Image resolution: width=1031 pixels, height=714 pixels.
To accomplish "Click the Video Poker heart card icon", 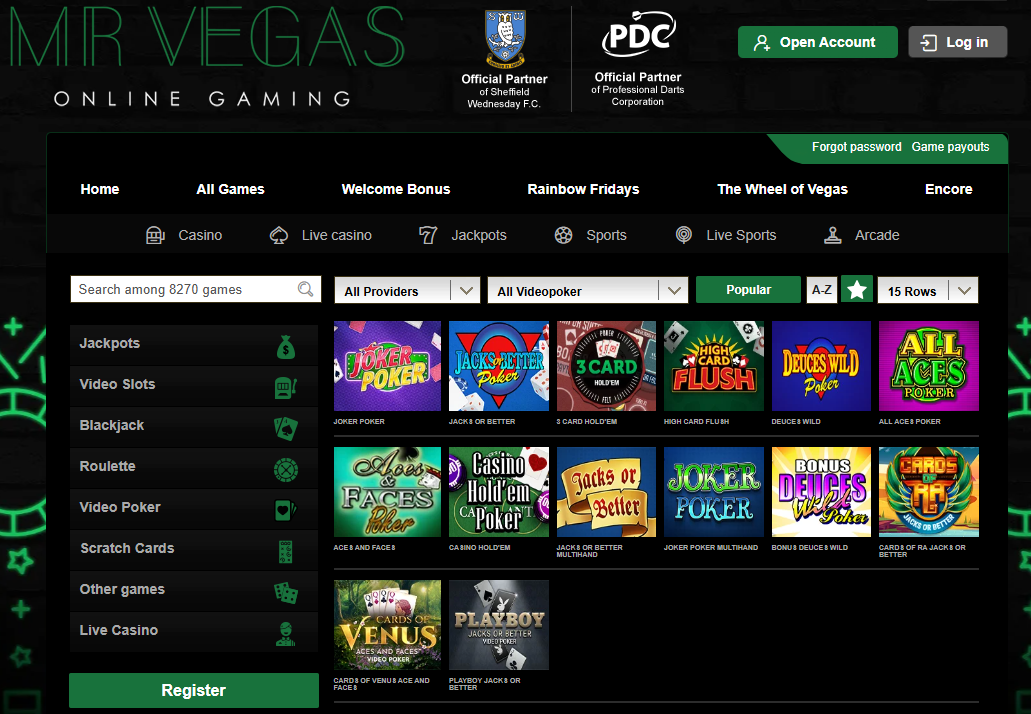I will click(x=285, y=510).
